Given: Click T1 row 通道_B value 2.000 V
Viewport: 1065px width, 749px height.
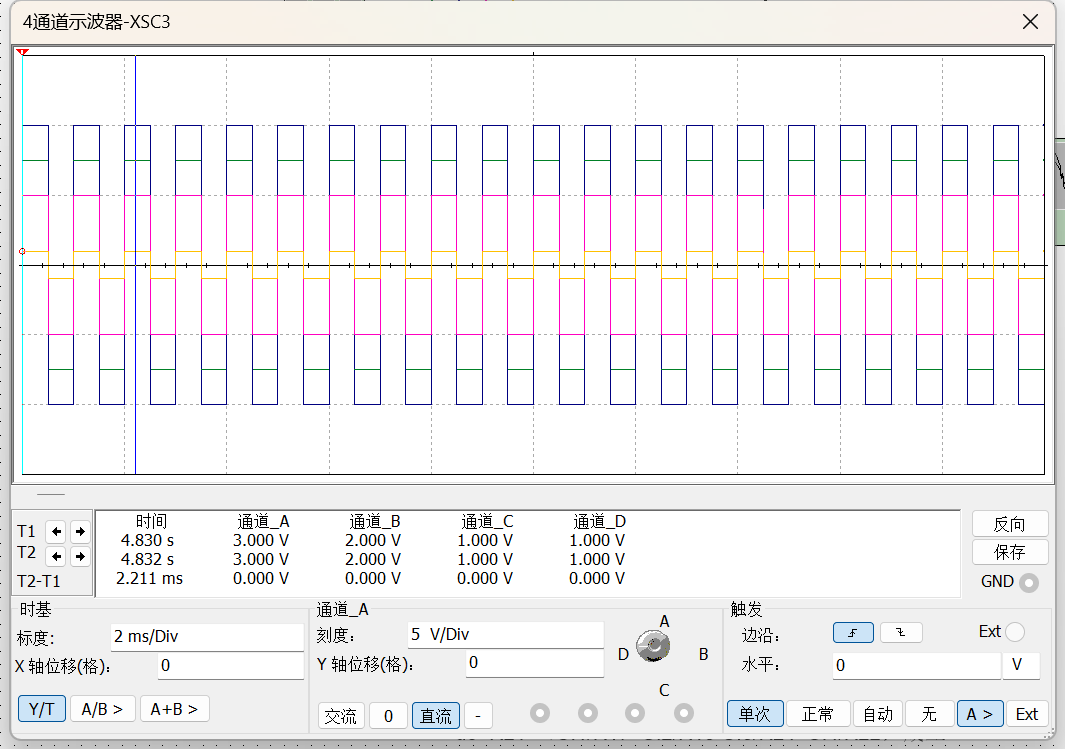Looking at the screenshot, I should coord(373,541).
